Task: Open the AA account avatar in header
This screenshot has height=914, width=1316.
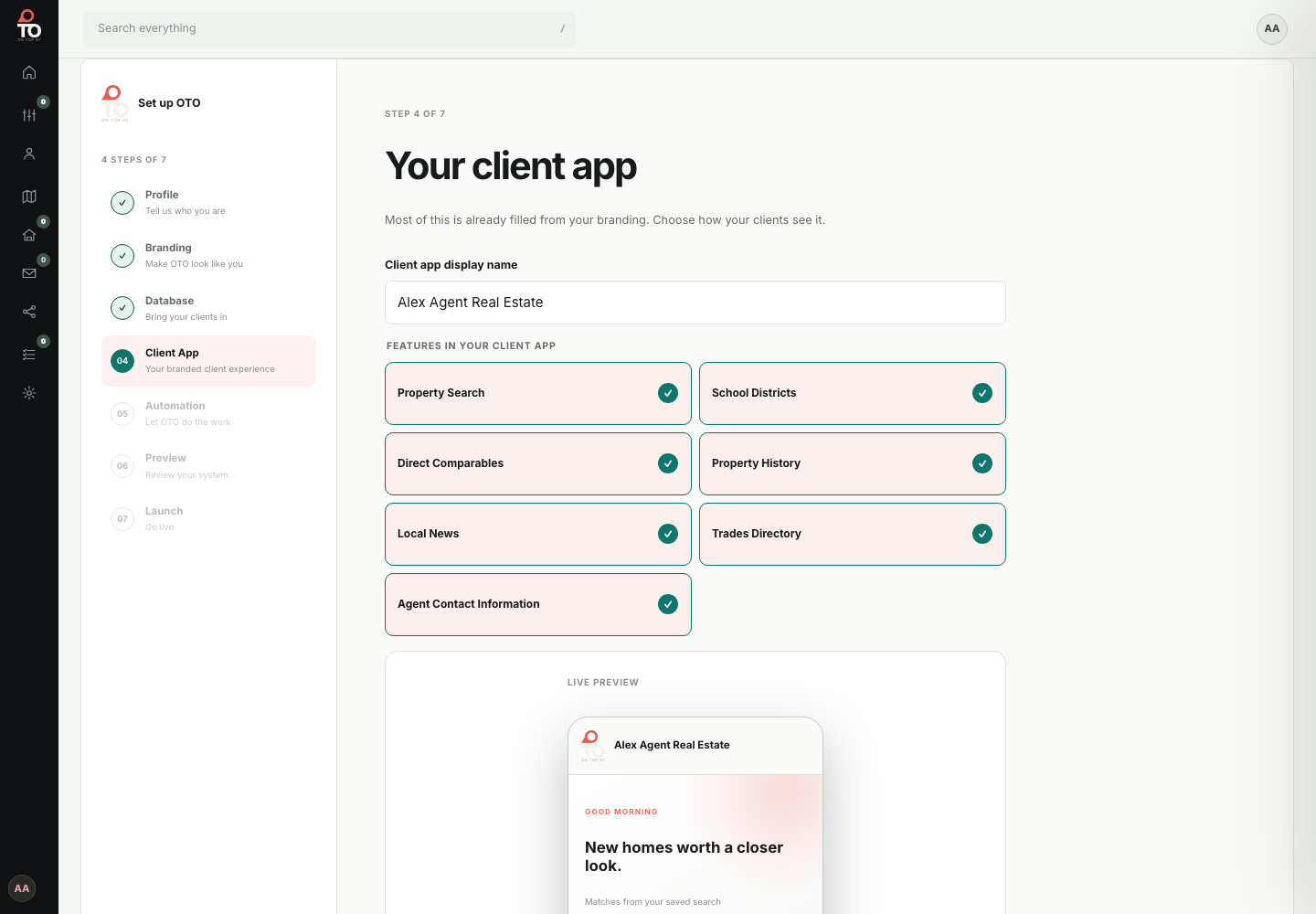Action: [1272, 29]
